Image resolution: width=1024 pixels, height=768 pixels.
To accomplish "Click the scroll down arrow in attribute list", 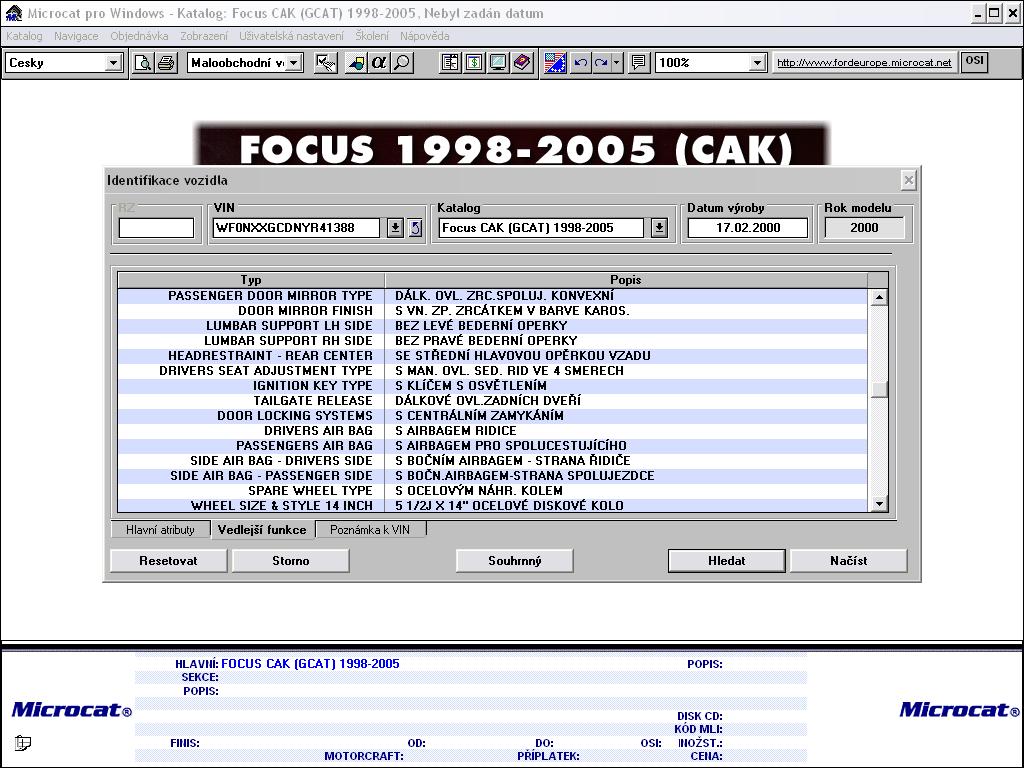I will tap(879, 505).
